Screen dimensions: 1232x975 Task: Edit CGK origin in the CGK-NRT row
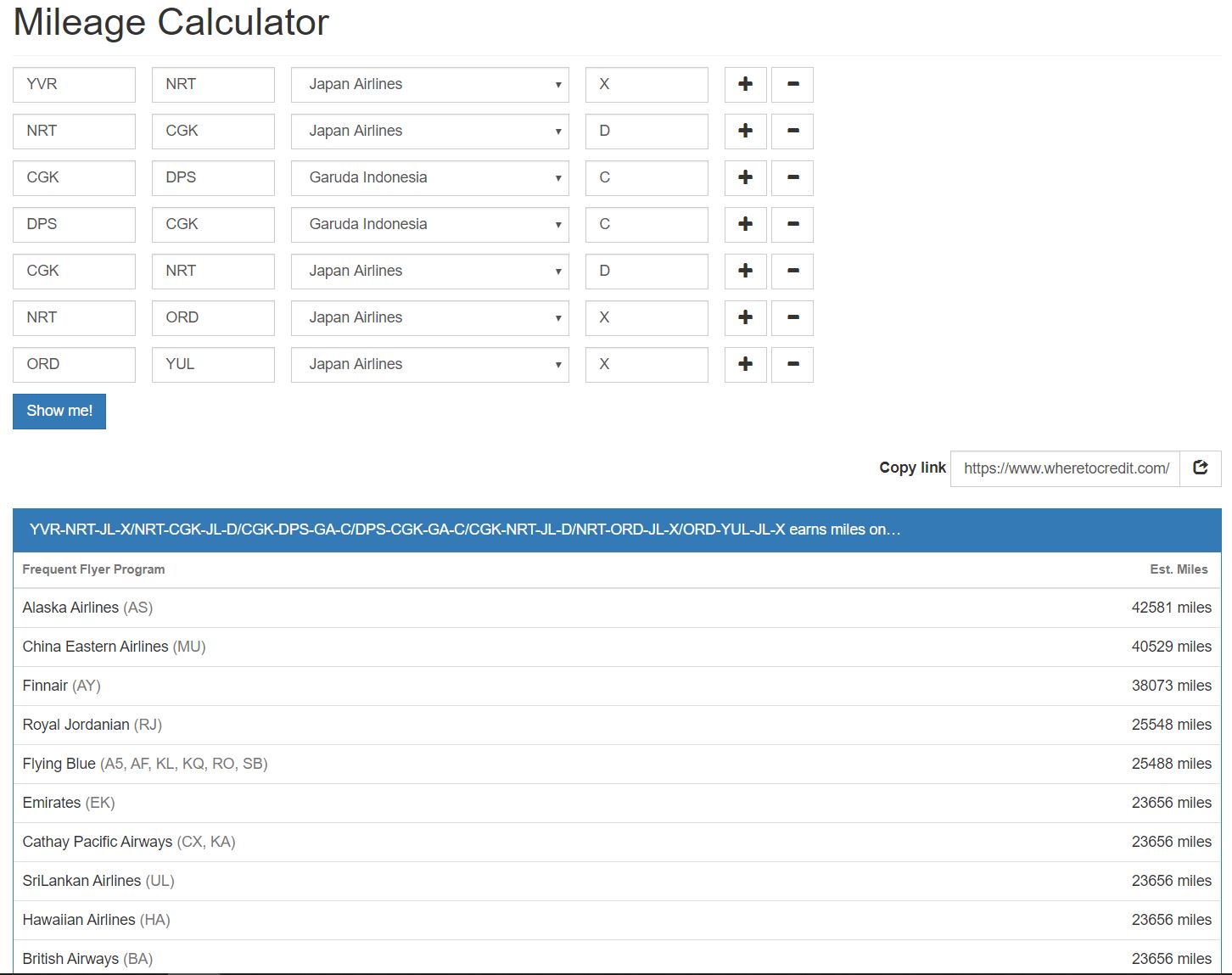pyautogui.click(x=75, y=272)
